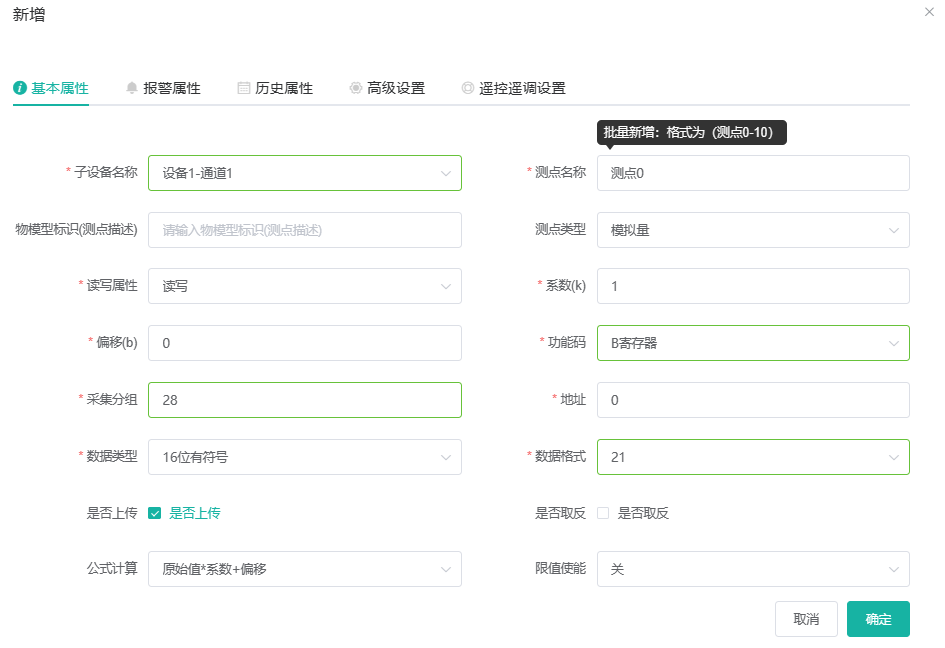
Task: Open the 子设备名称 dropdown
Action: click(x=304, y=173)
